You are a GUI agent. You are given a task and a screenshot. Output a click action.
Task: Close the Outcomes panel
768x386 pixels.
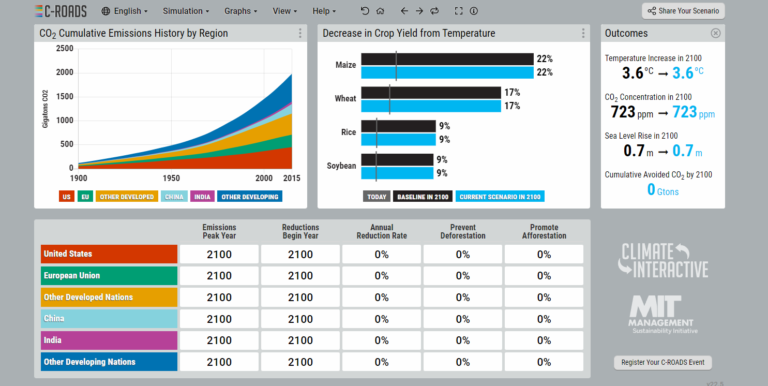(x=716, y=33)
